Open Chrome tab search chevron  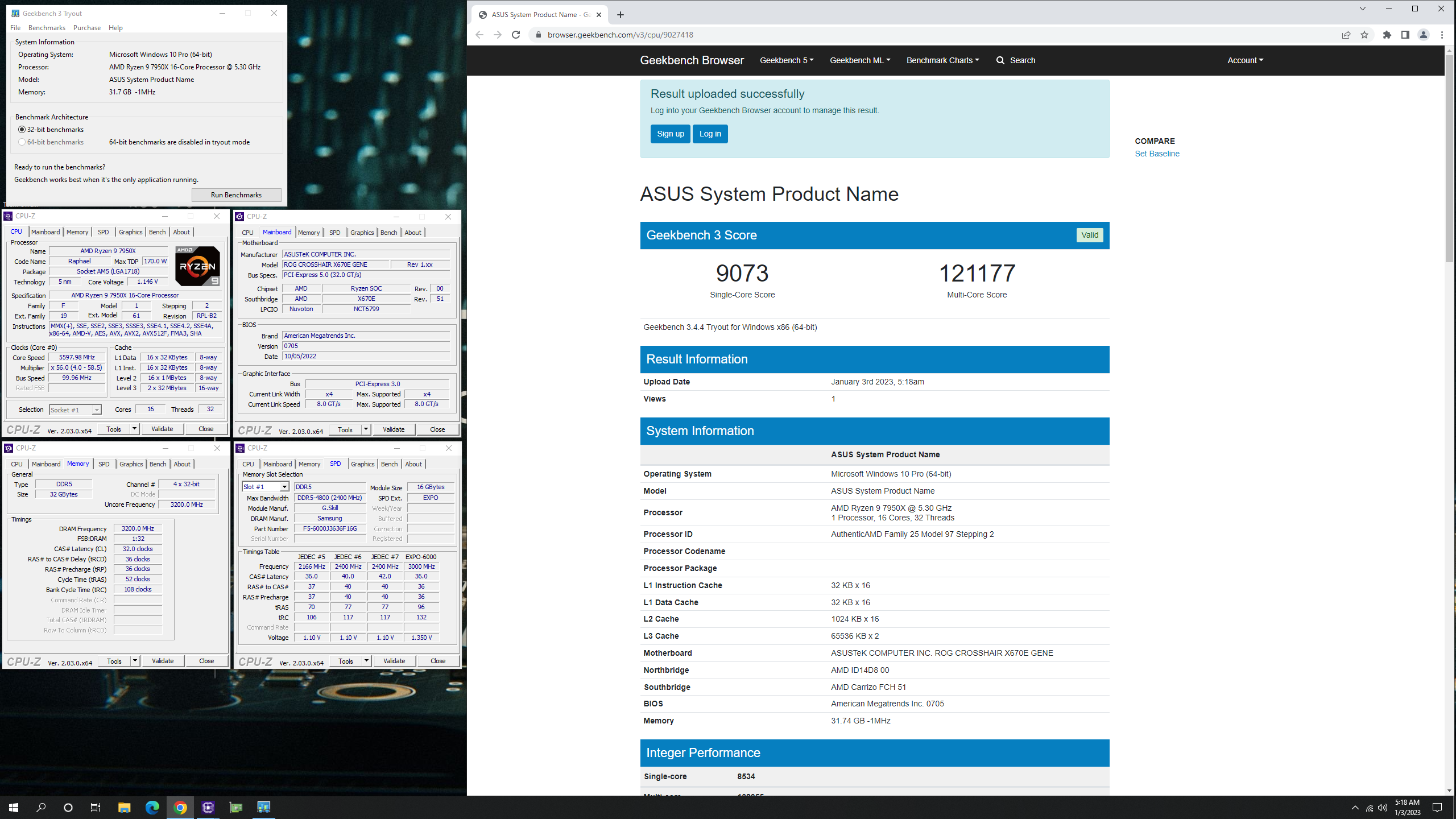(1363, 9)
